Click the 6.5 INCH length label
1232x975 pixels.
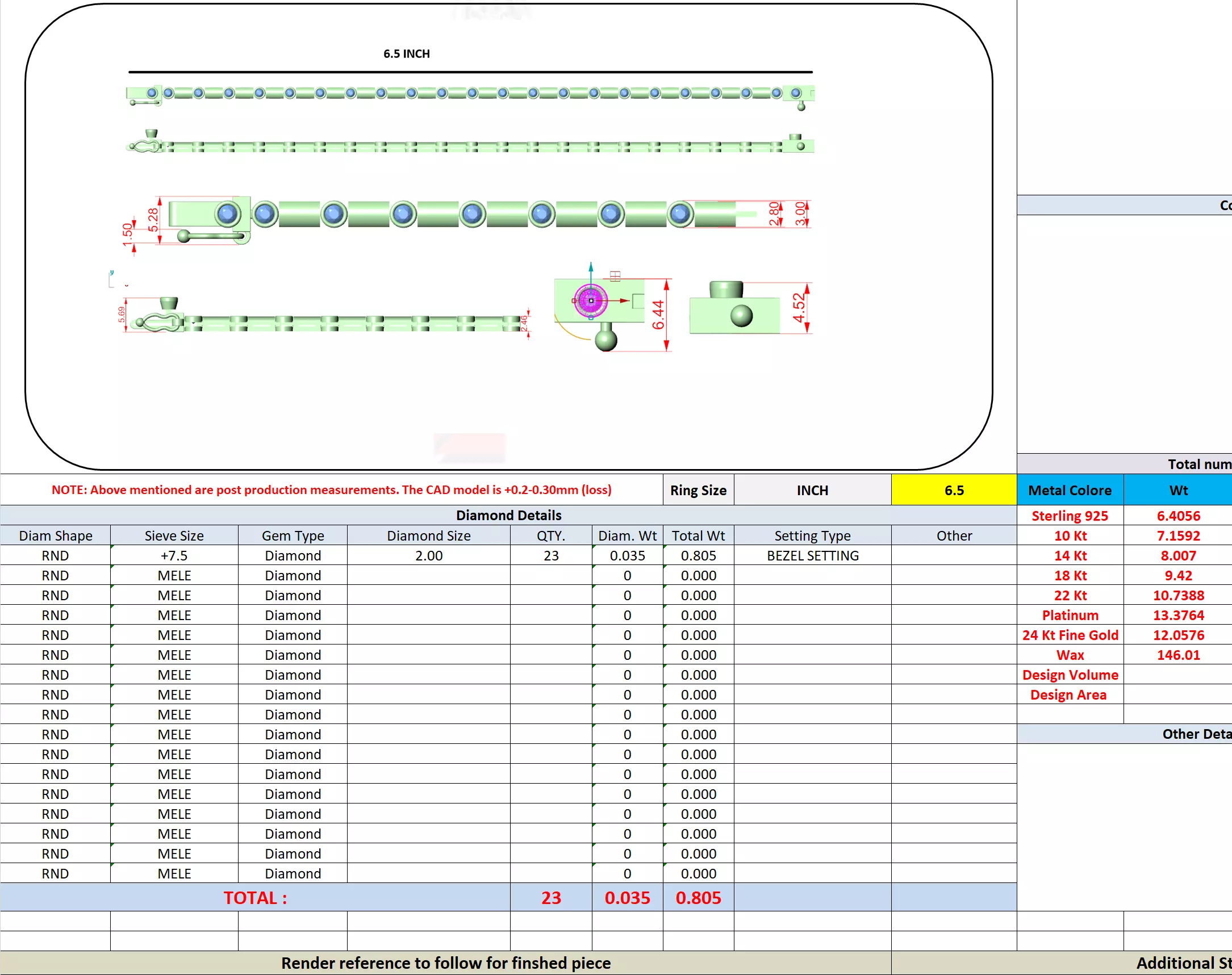tap(407, 53)
